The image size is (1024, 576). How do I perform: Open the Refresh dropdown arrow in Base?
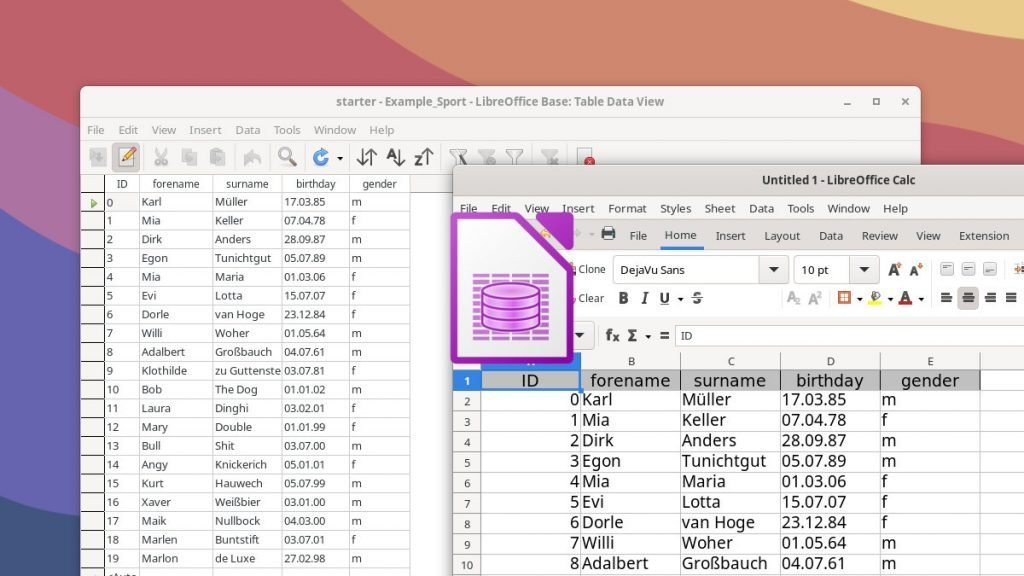340,158
